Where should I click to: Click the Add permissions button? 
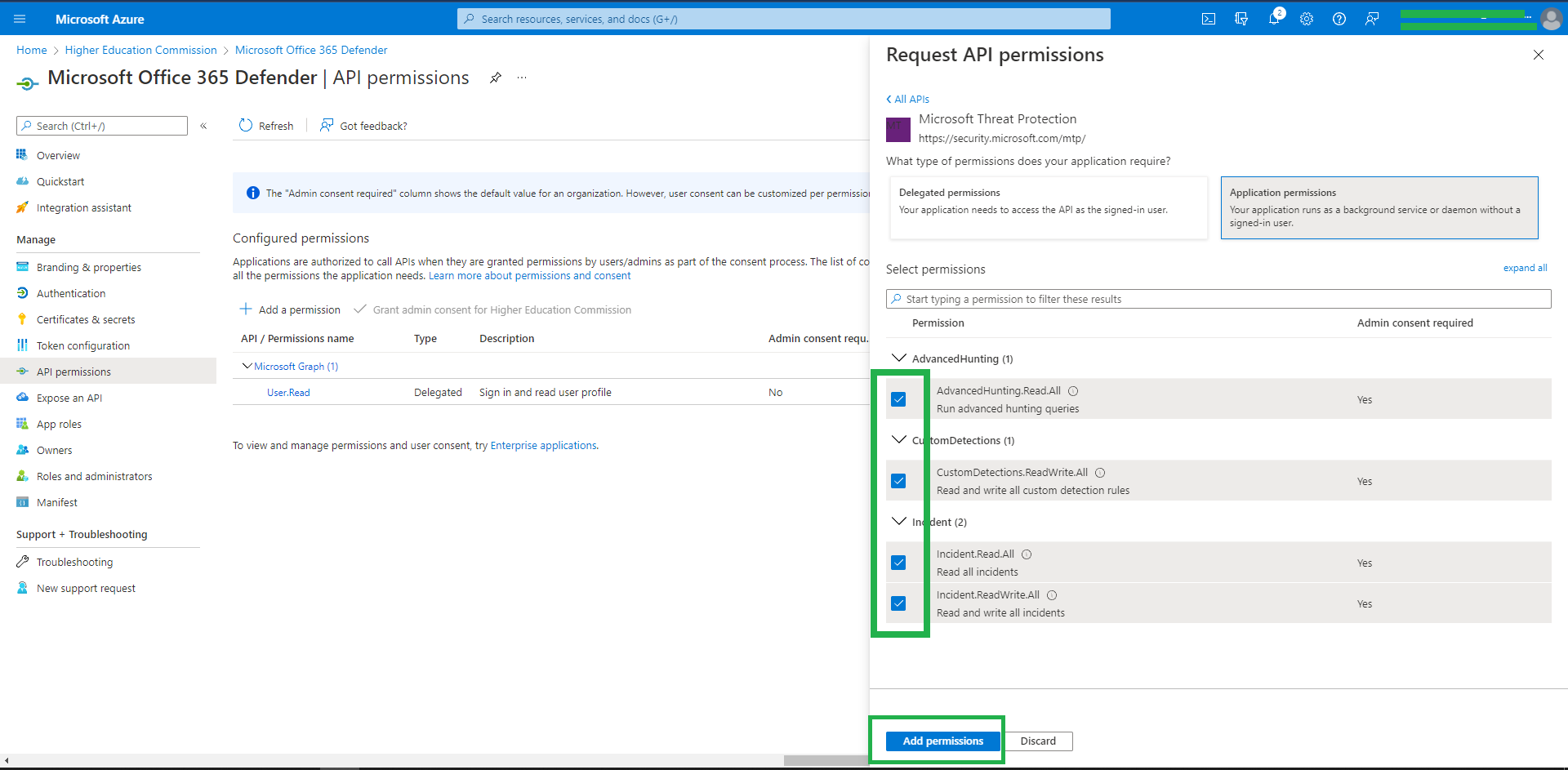click(942, 741)
